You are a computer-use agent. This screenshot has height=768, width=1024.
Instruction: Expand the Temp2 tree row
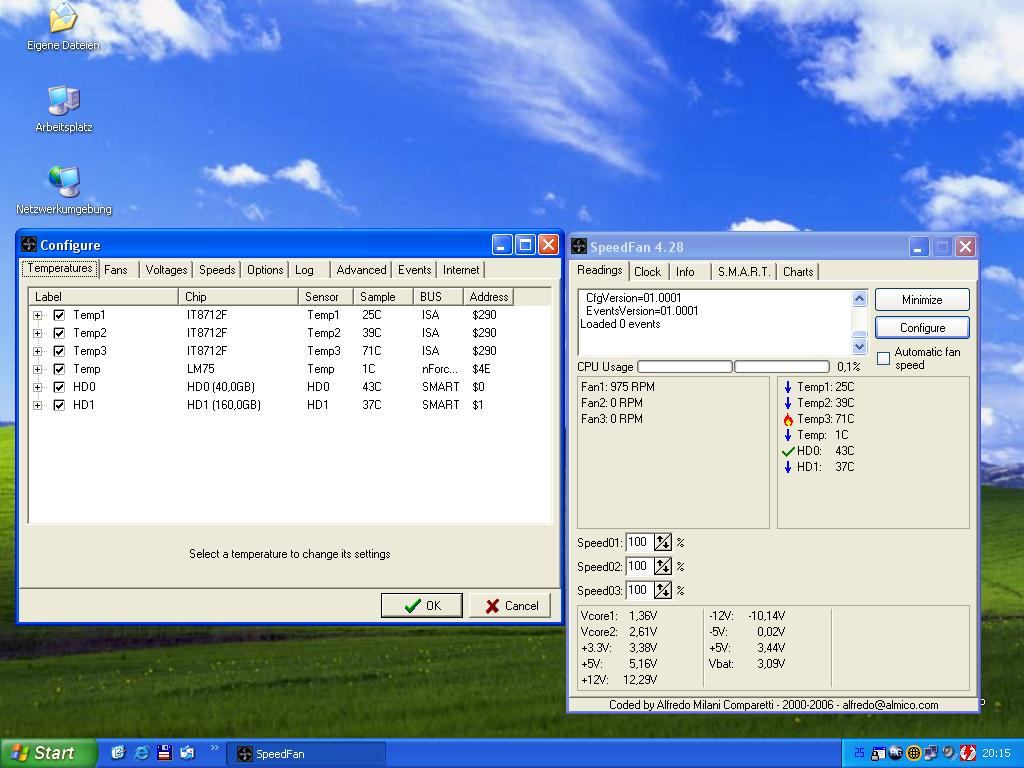point(37,333)
